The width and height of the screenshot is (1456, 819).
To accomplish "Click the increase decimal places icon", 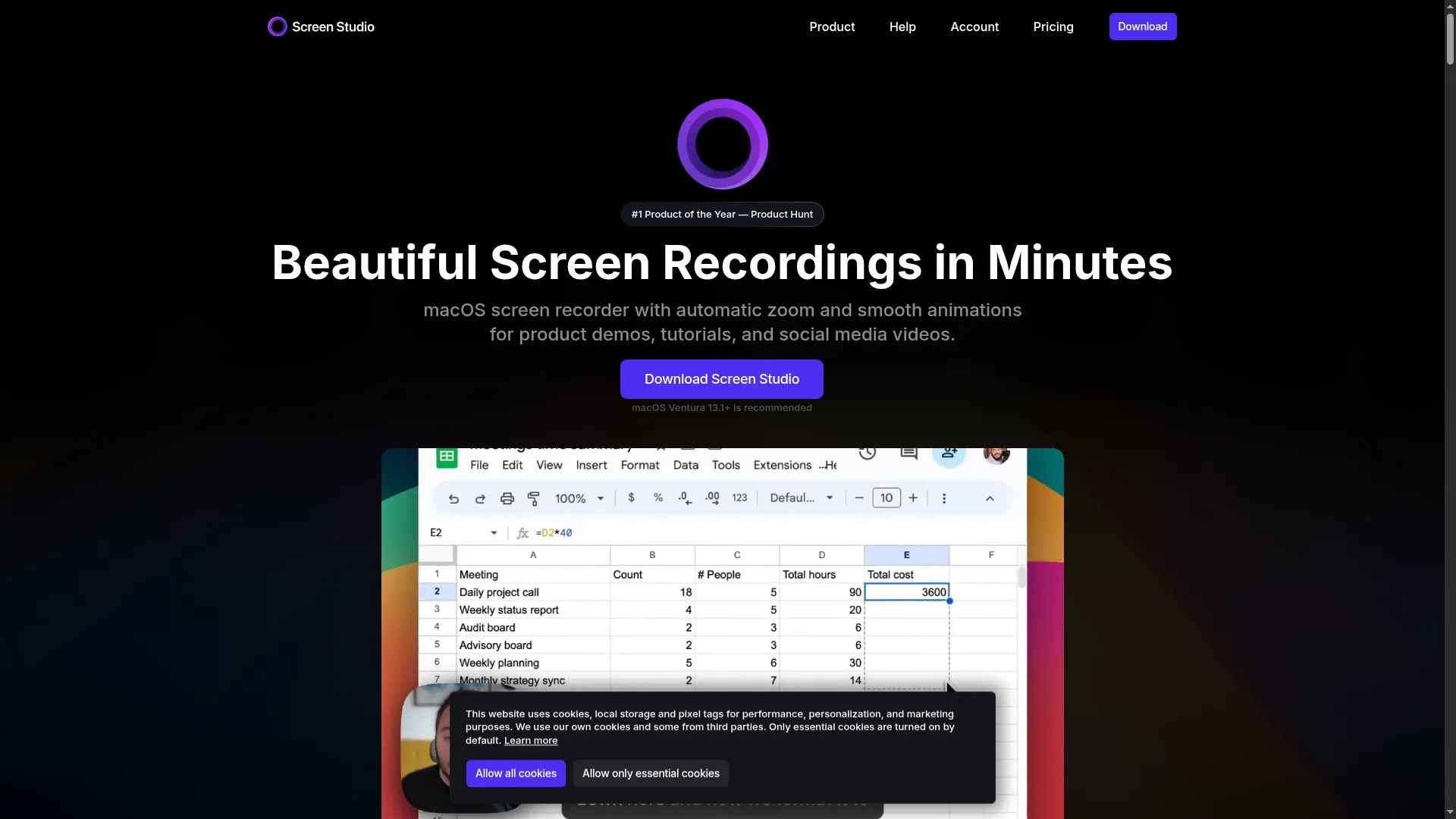I will (712, 498).
